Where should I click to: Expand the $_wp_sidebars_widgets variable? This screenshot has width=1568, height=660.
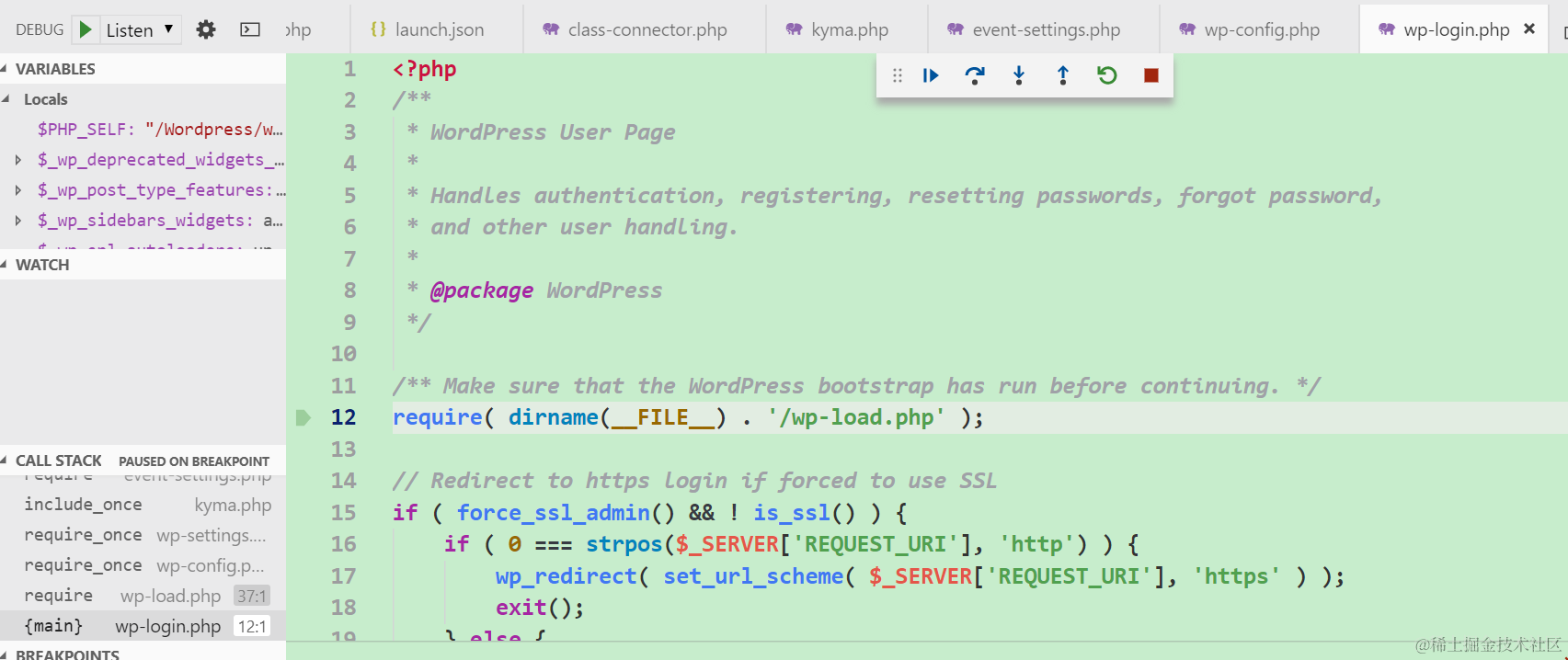(x=18, y=221)
